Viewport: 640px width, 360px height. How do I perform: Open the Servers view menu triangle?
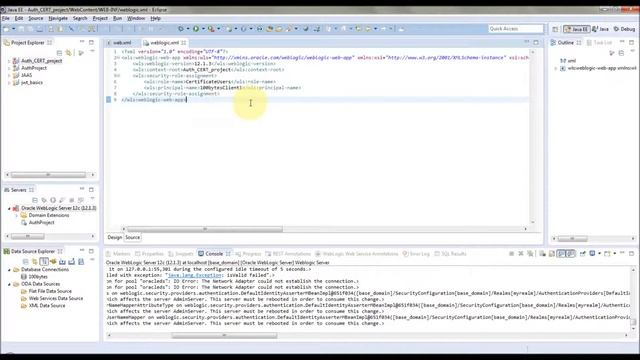point(92,199)
